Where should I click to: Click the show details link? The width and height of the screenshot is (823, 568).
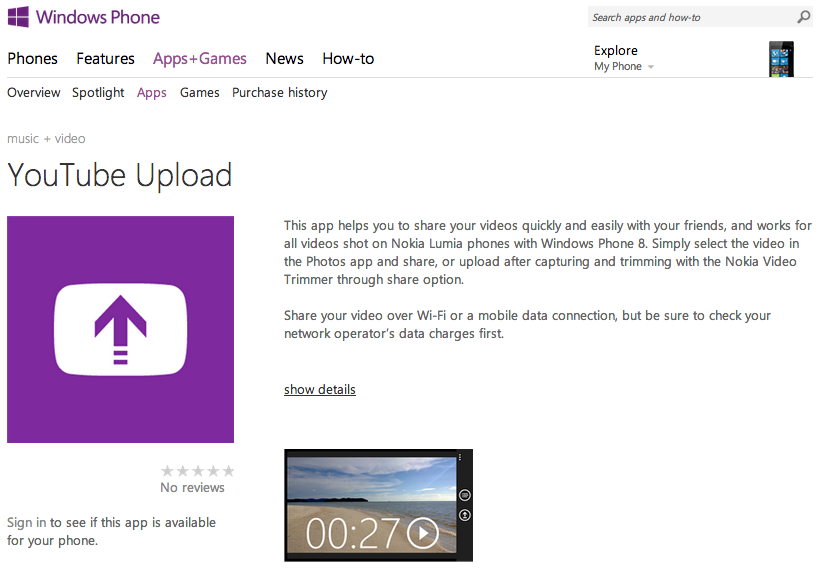tap(320, 390)
